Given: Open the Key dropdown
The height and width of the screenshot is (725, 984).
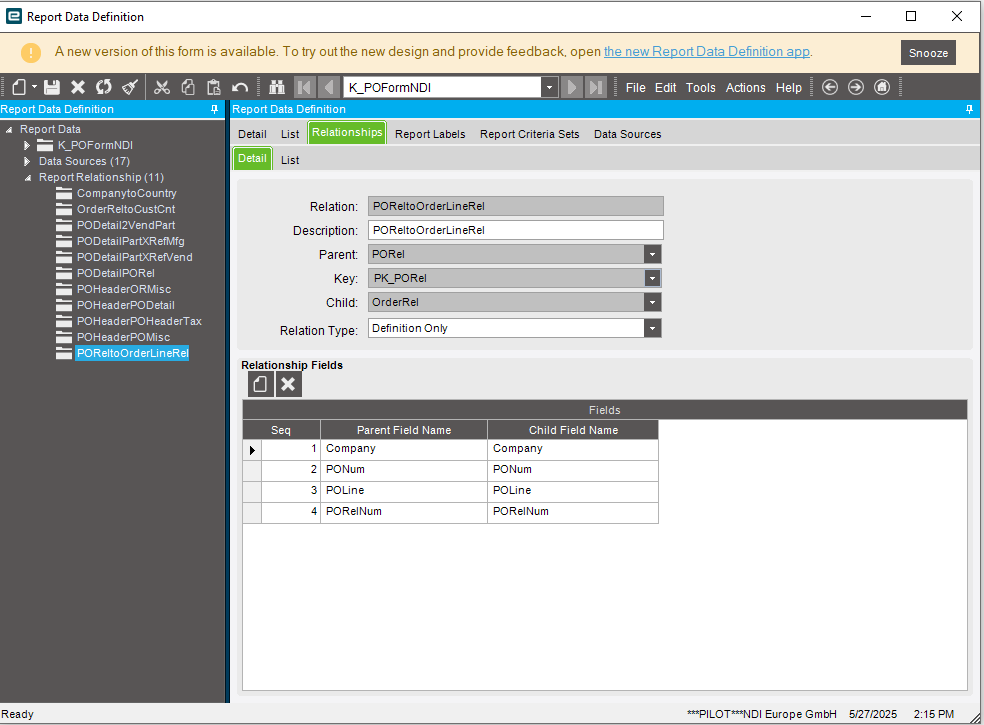Looking at the screenshot, I should click(653, 278).
